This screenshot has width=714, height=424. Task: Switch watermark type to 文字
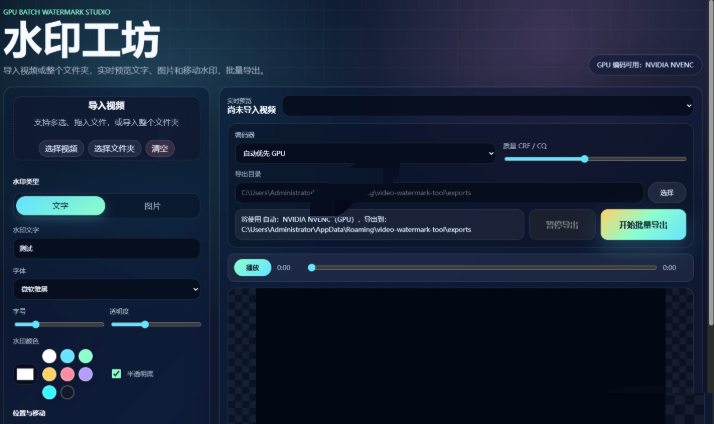tap(60, 206)
